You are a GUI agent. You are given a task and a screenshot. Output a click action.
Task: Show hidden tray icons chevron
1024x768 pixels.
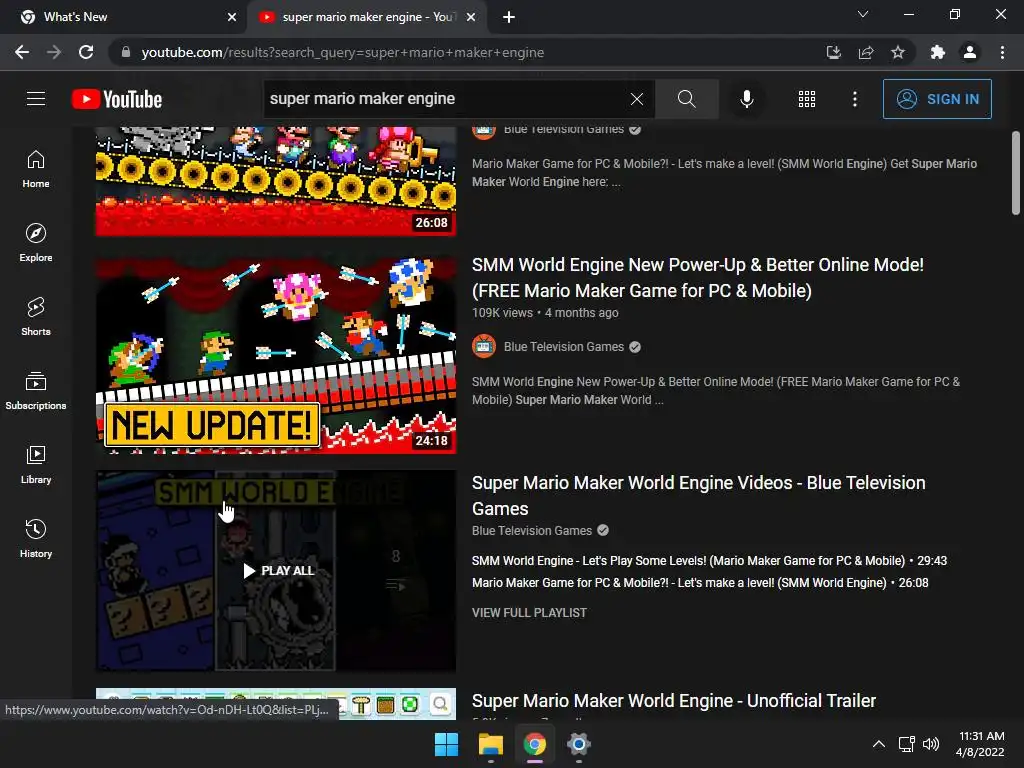point(879,744)
